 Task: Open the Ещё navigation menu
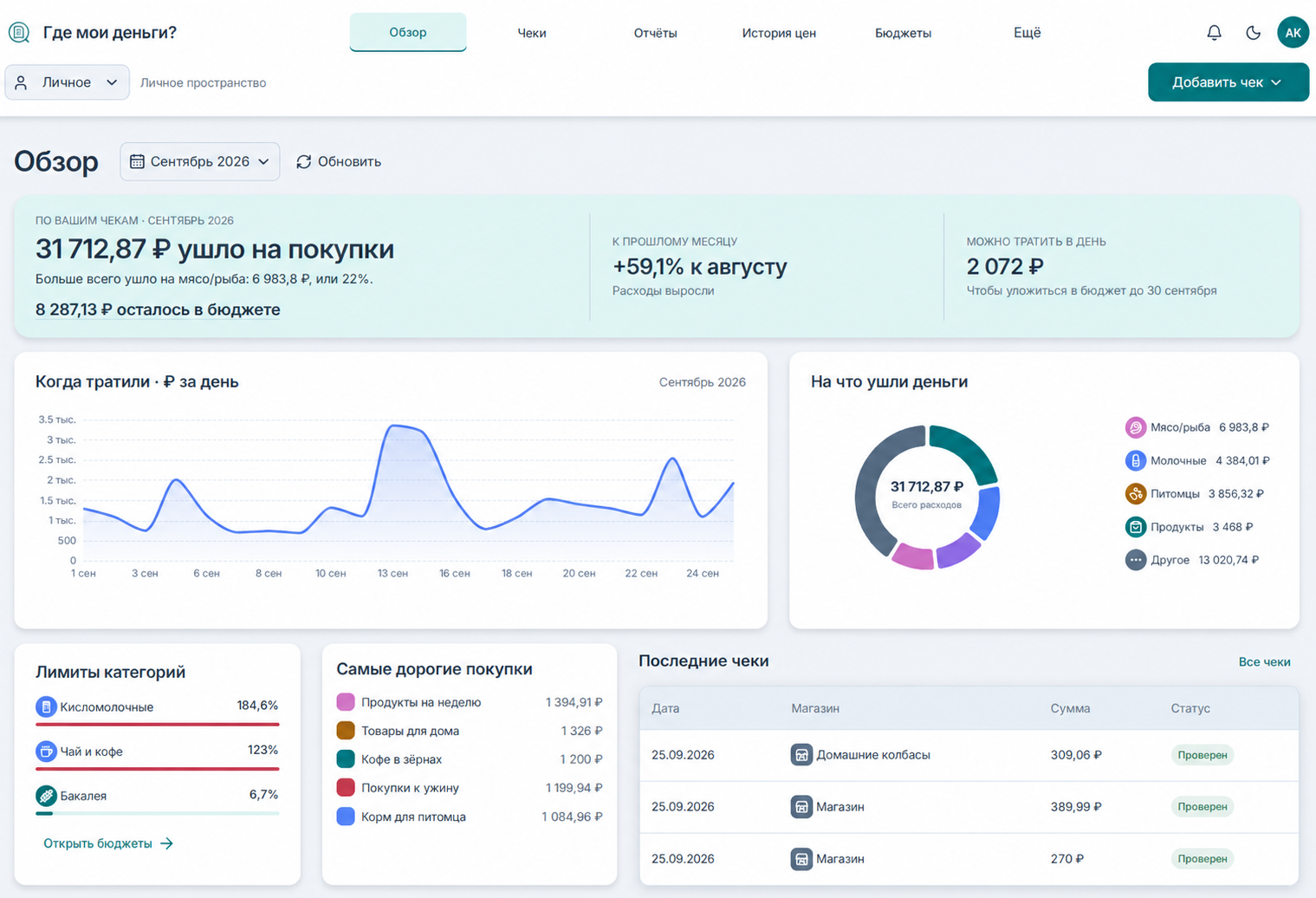pyautogui.click(x=1027, y=33)
